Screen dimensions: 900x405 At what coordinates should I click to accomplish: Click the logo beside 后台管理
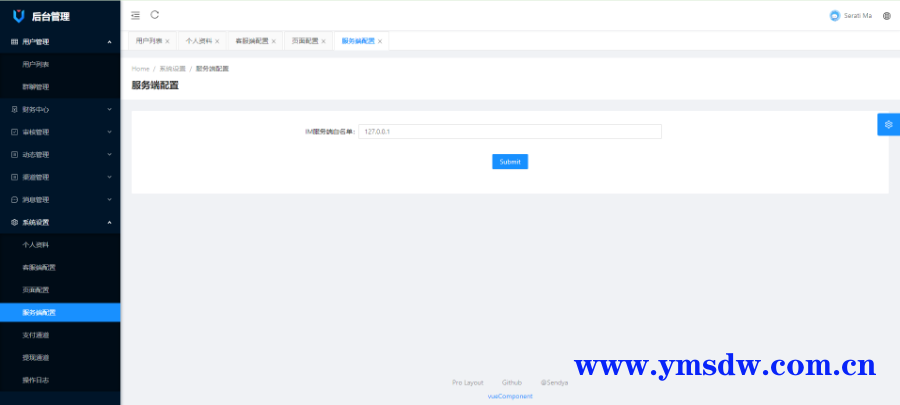coord(18,16)
